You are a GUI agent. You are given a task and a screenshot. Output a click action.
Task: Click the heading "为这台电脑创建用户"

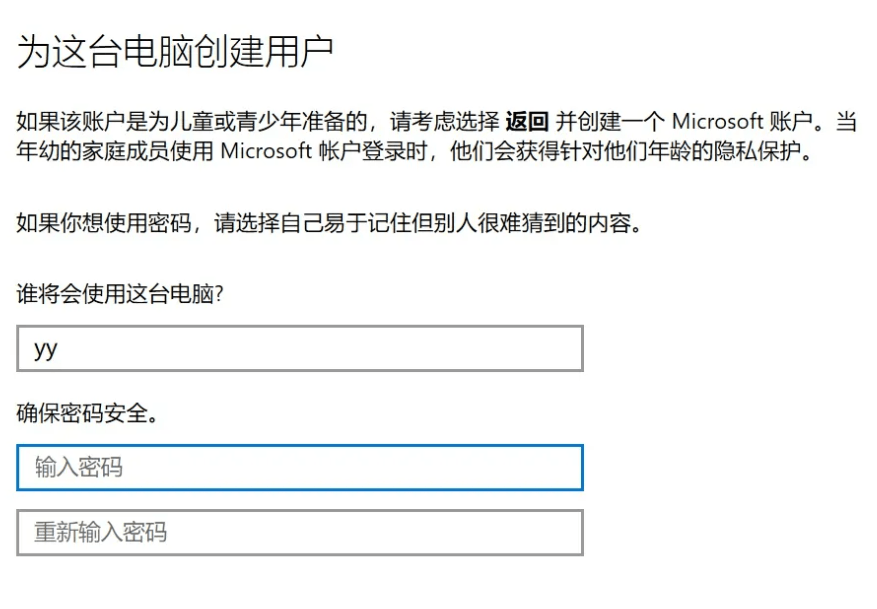(175, 52)
